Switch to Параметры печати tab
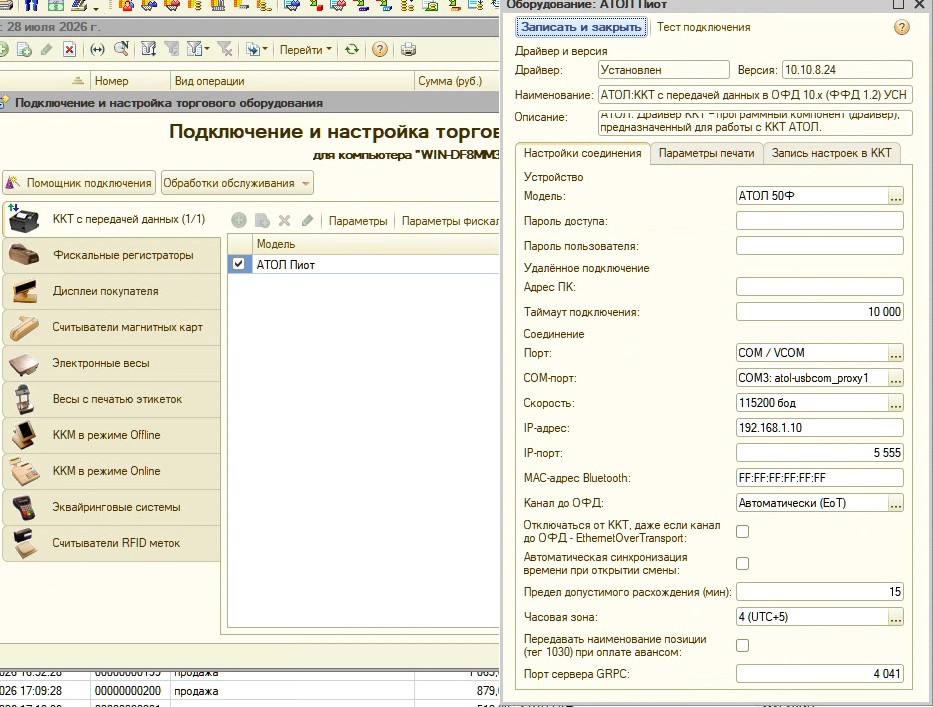This screenshot has height=707, width=933. tap(706, 154)
